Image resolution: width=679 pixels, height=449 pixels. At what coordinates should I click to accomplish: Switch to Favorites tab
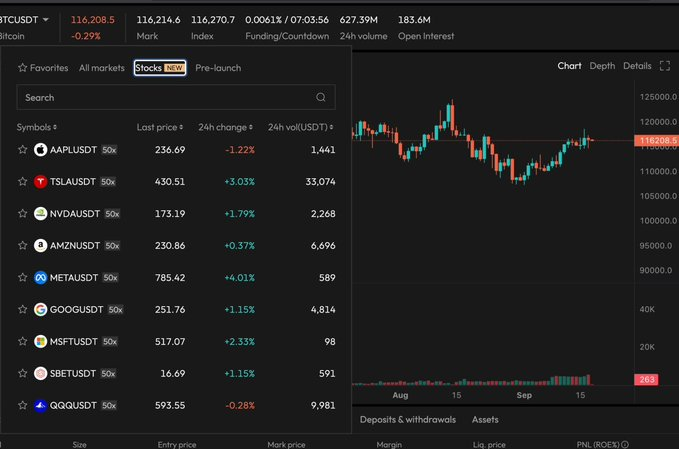pyautogui.click(x=43, y=68)
